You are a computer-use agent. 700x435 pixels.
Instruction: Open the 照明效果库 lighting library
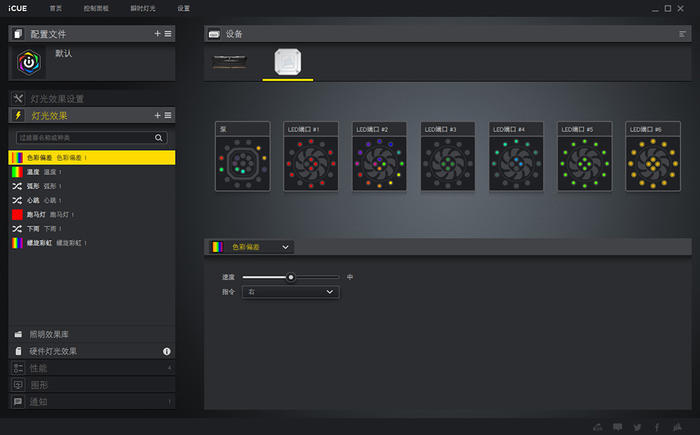[x=92, y=334]
